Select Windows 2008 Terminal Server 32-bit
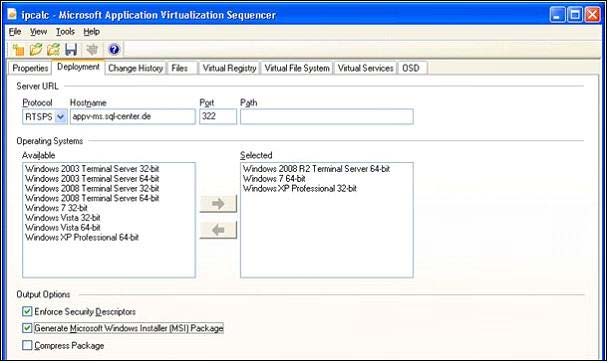609x363 pixels. click(x=92, y=188)
